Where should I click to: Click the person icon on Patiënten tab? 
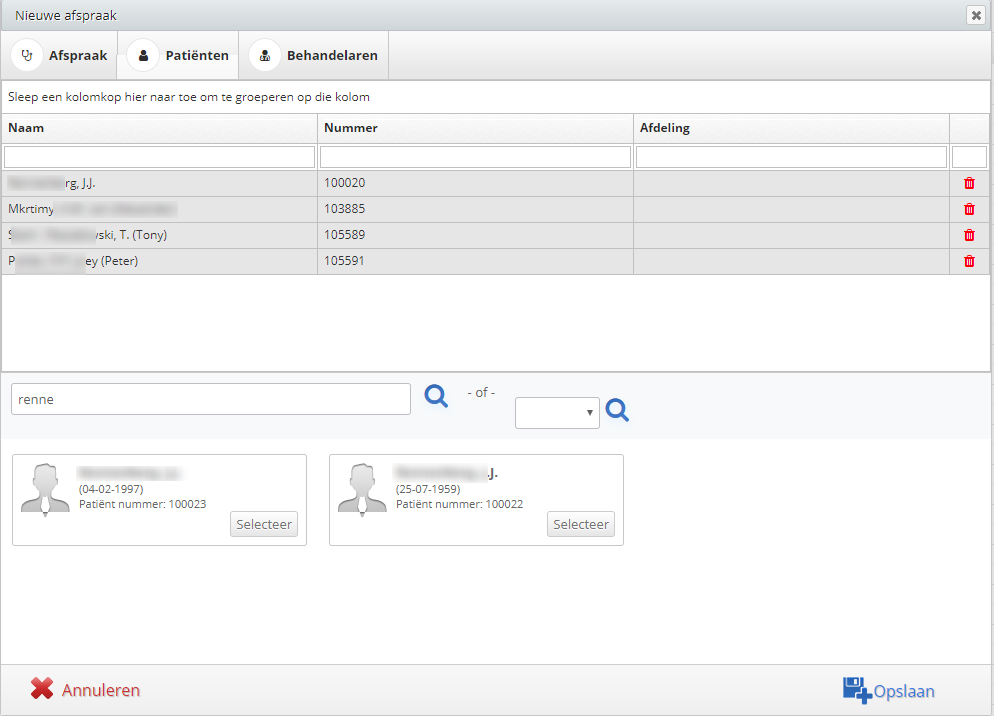tap(143, 55)
